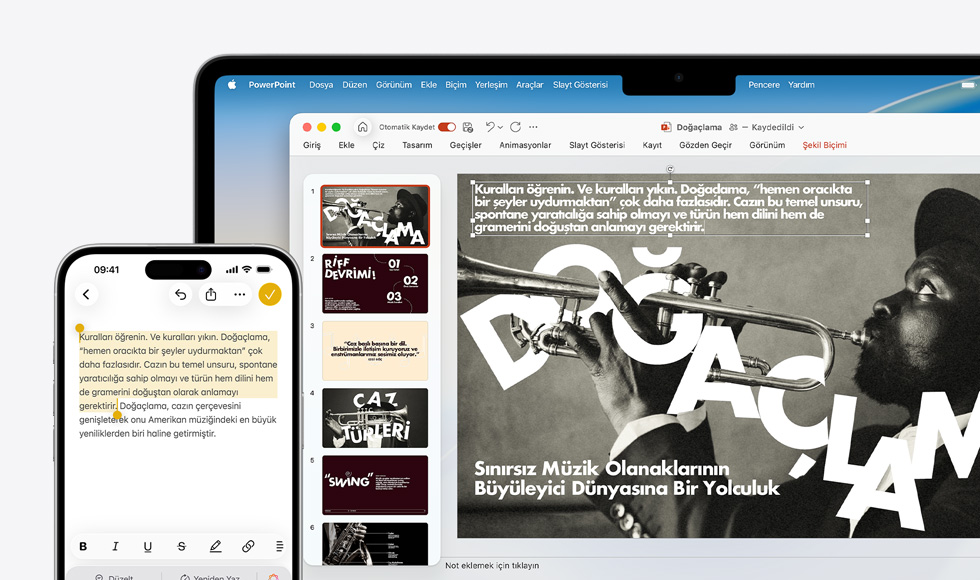Select slide 4 thumbnail showing trumpets
This screenshot has width=980, height=580.
point(374,418)
